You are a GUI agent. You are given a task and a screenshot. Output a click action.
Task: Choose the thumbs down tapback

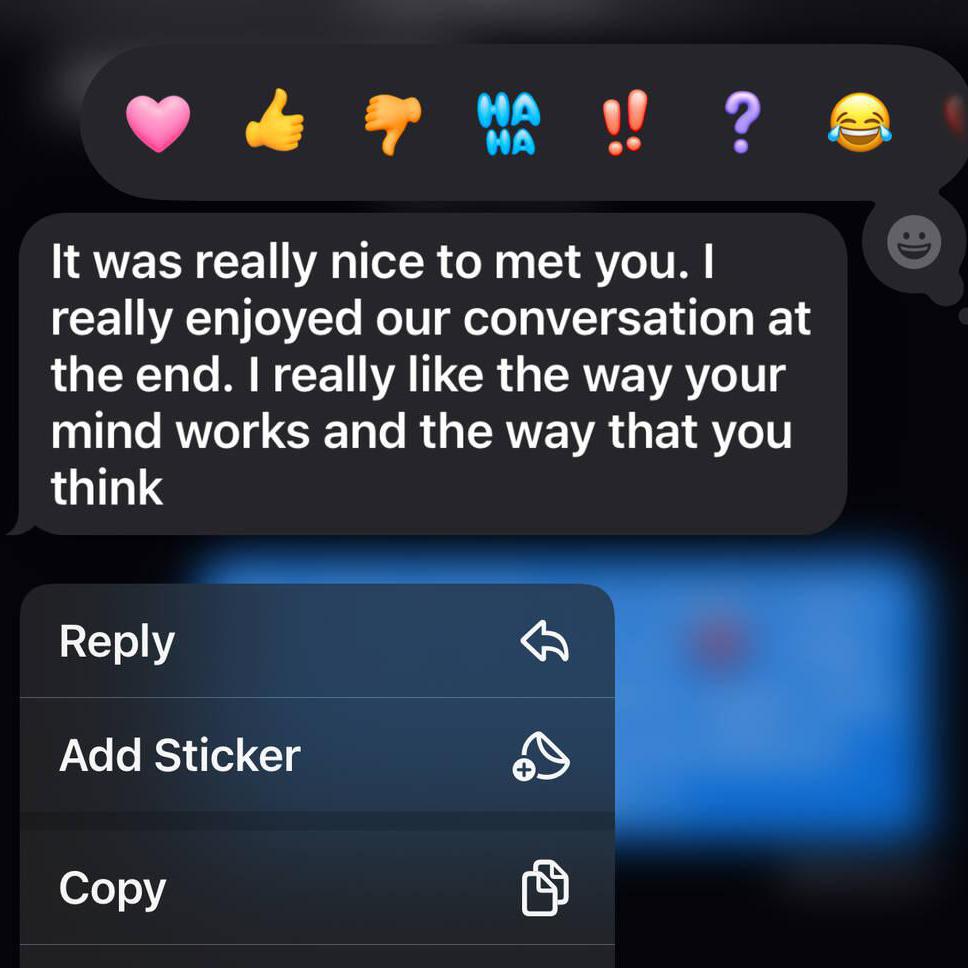click(x=392, y=124)
